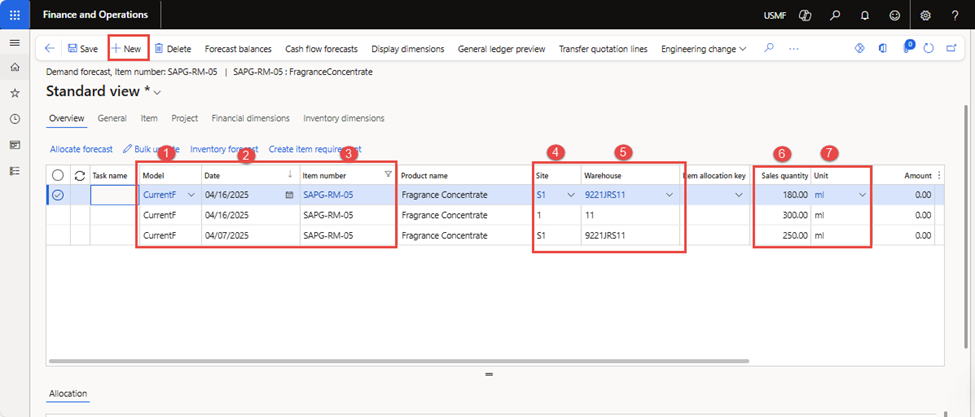Viewport: 975px width, 417px height.
Task: Open Workspaces icon in the sidebar
Action: pos(15,145)
